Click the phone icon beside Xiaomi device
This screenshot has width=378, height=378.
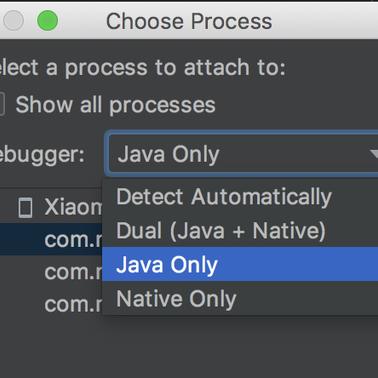[x=25, y=207]
